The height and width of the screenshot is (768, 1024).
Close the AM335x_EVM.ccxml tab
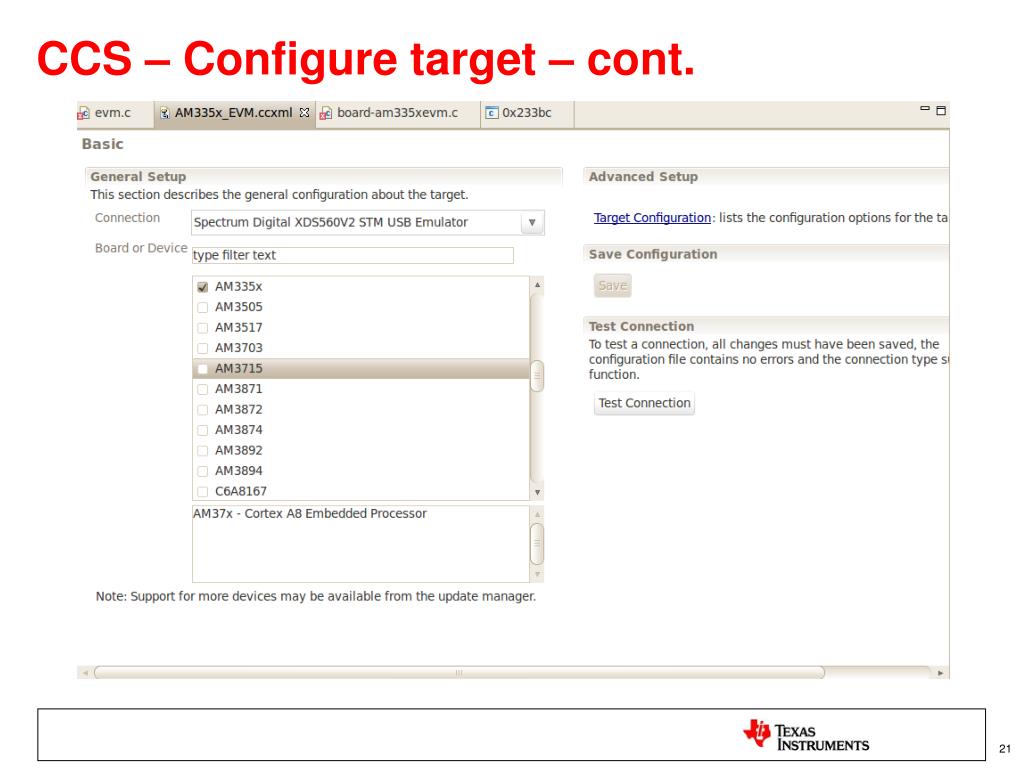[x=304, y=112]
